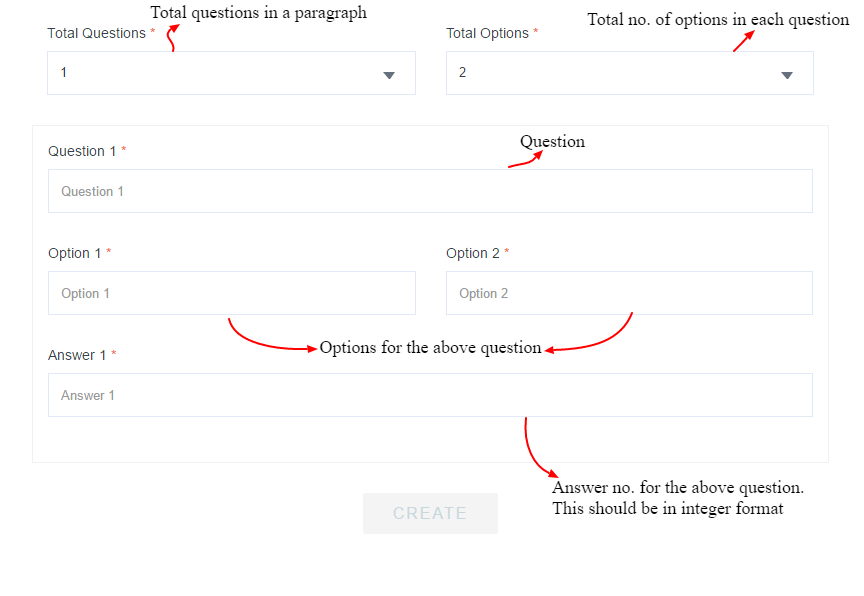Focus the Question 1 text field
Viewport: 864px width, 596px height.
[x=430, y=191]
